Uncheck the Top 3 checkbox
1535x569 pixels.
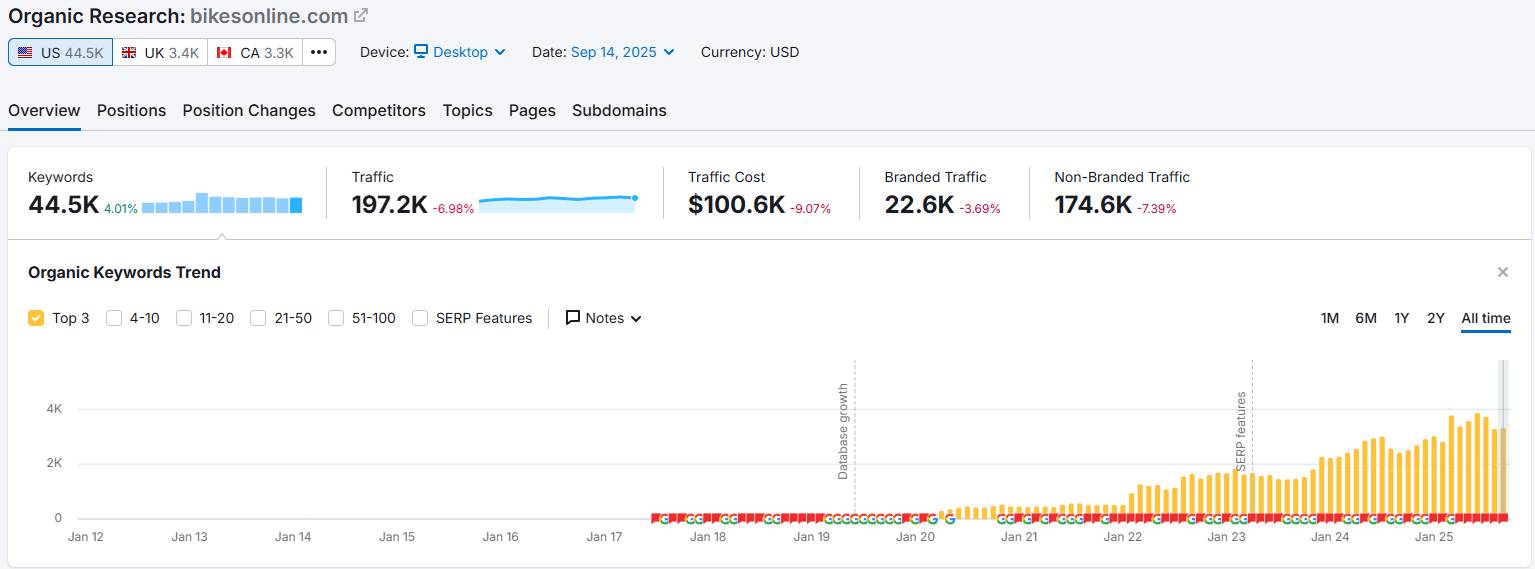coord(36,318)
